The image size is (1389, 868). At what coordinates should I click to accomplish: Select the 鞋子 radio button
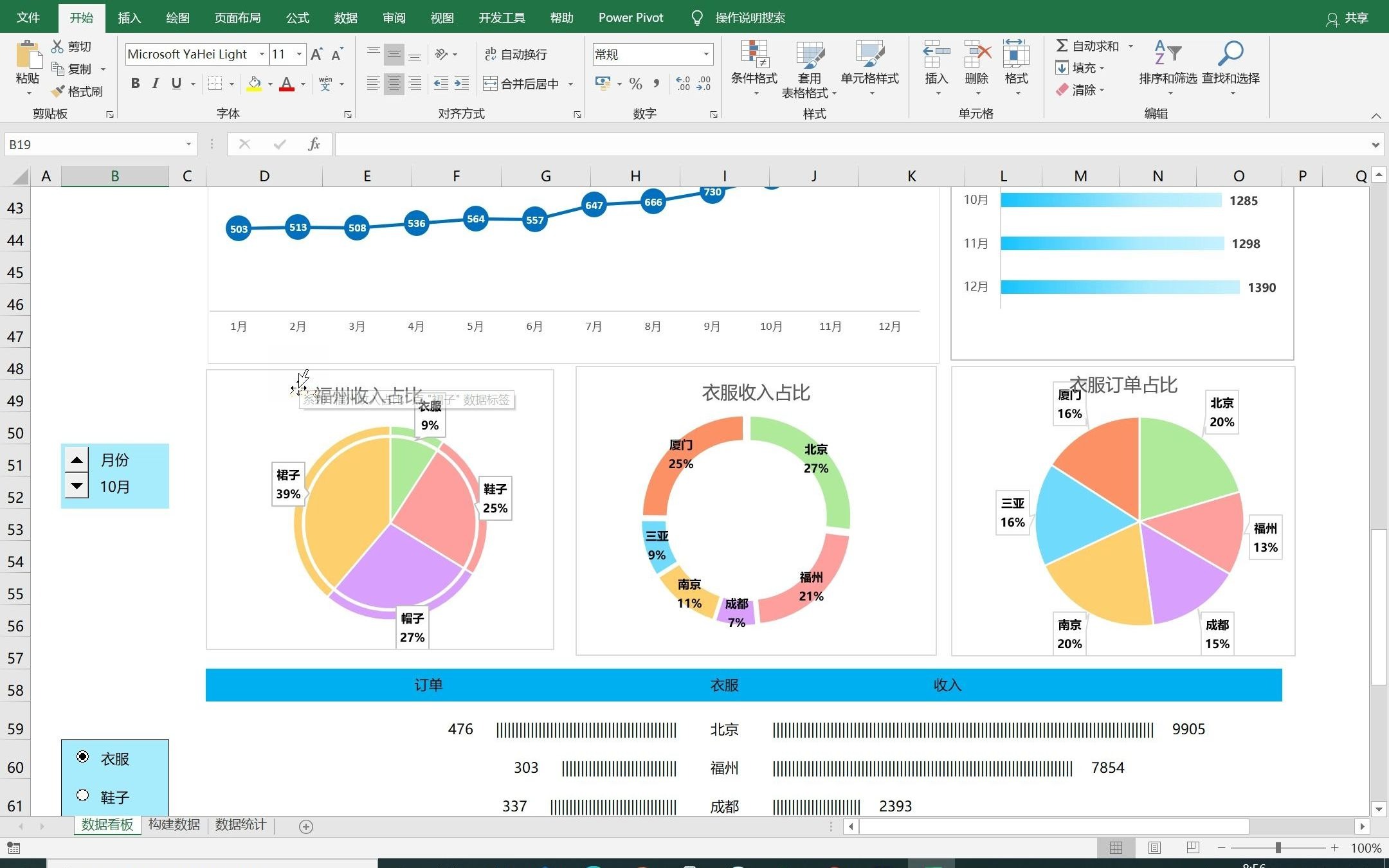click(x=83, y=795)
